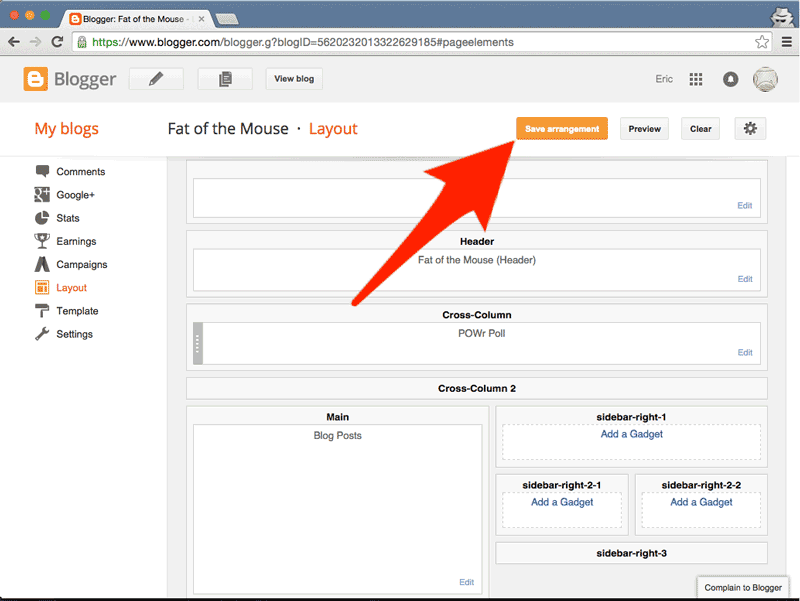Viewport: 800px width, 601px height.
Task: Click the Fat of the Mouse (Header) gadget
Action: click(477, 270)
